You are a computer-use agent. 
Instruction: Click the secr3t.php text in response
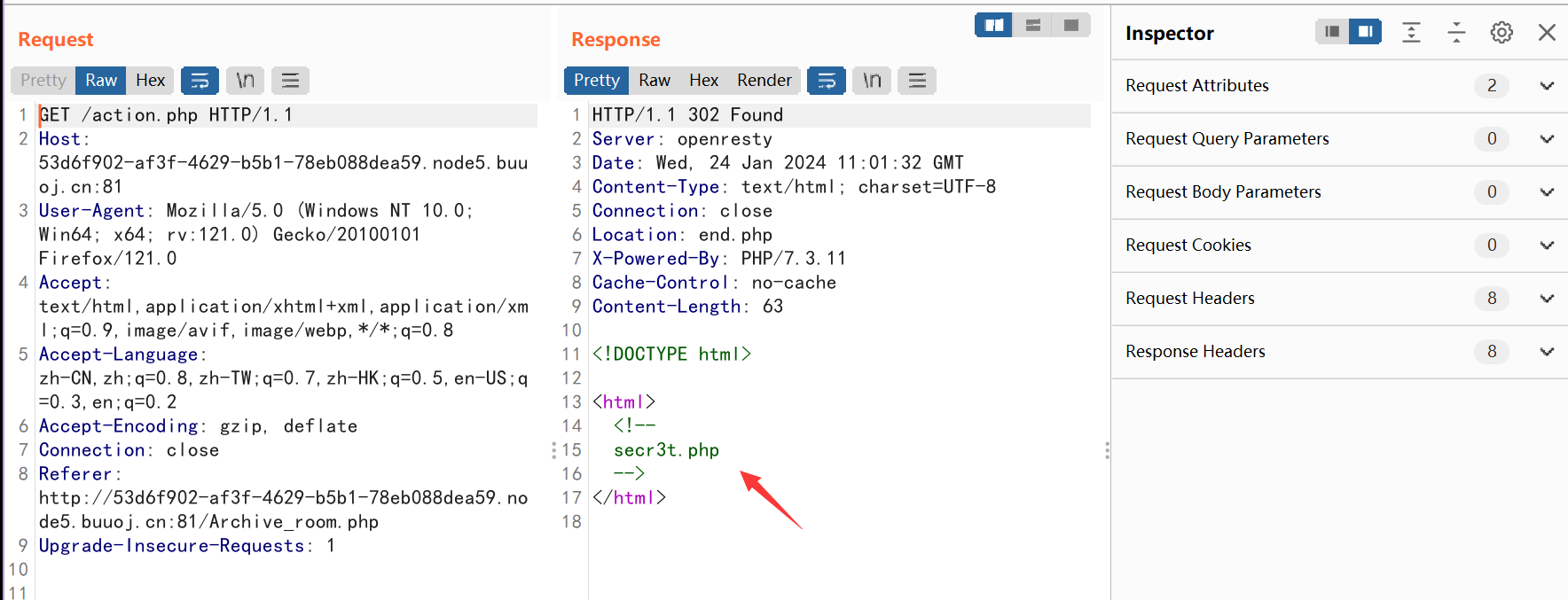(666, 450)
